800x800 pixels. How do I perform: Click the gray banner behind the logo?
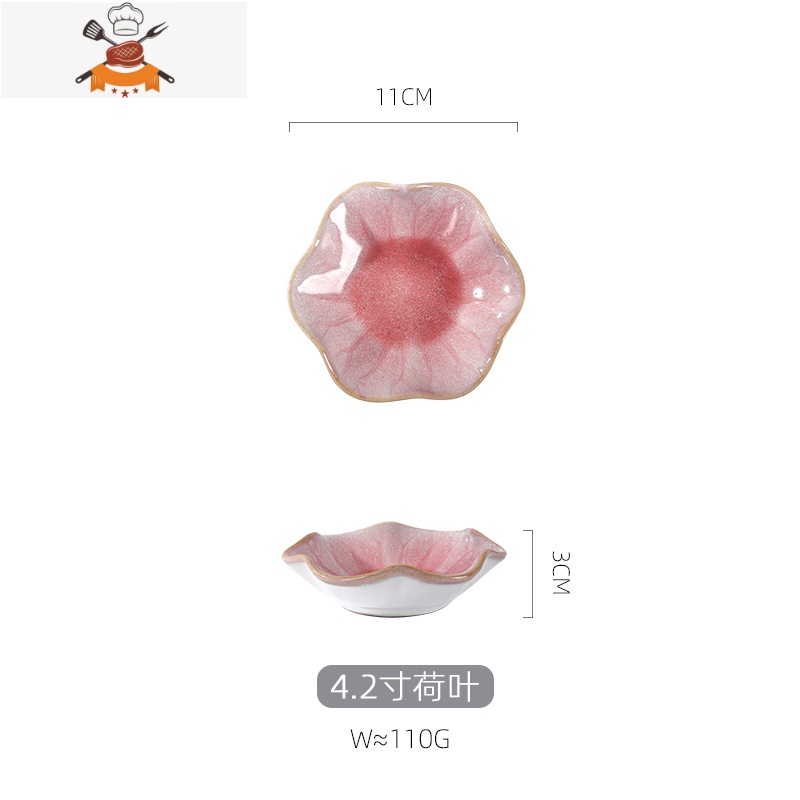point(124,49)
